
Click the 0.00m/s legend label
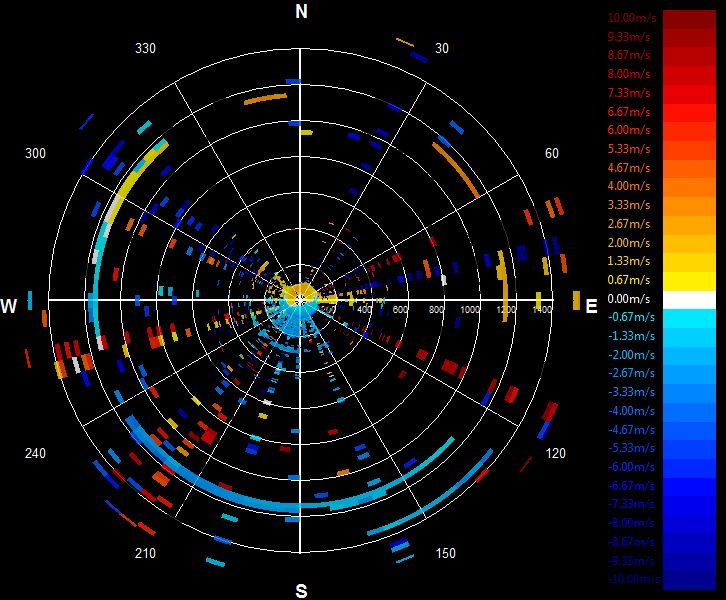click(629, 299)
